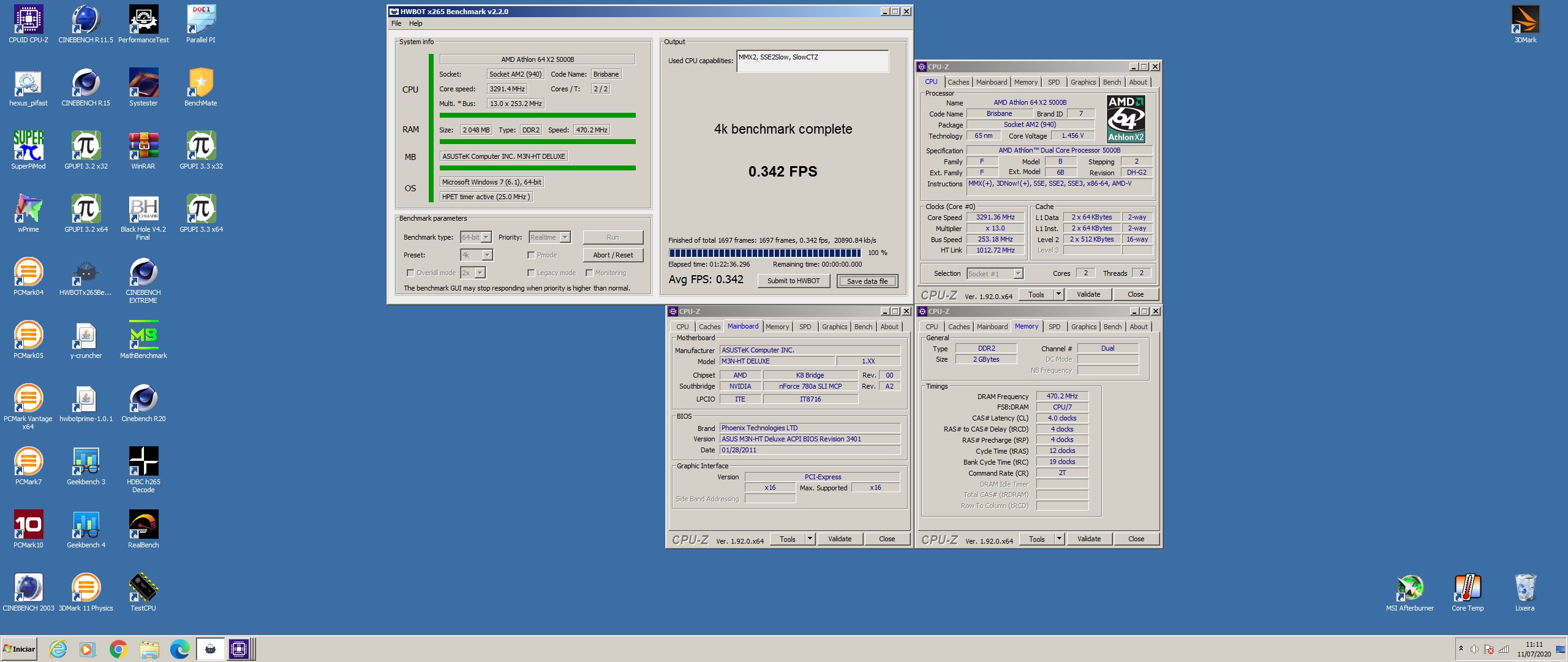
Task: Open Google Chrome from taskbar
Action: click(118, 649)
